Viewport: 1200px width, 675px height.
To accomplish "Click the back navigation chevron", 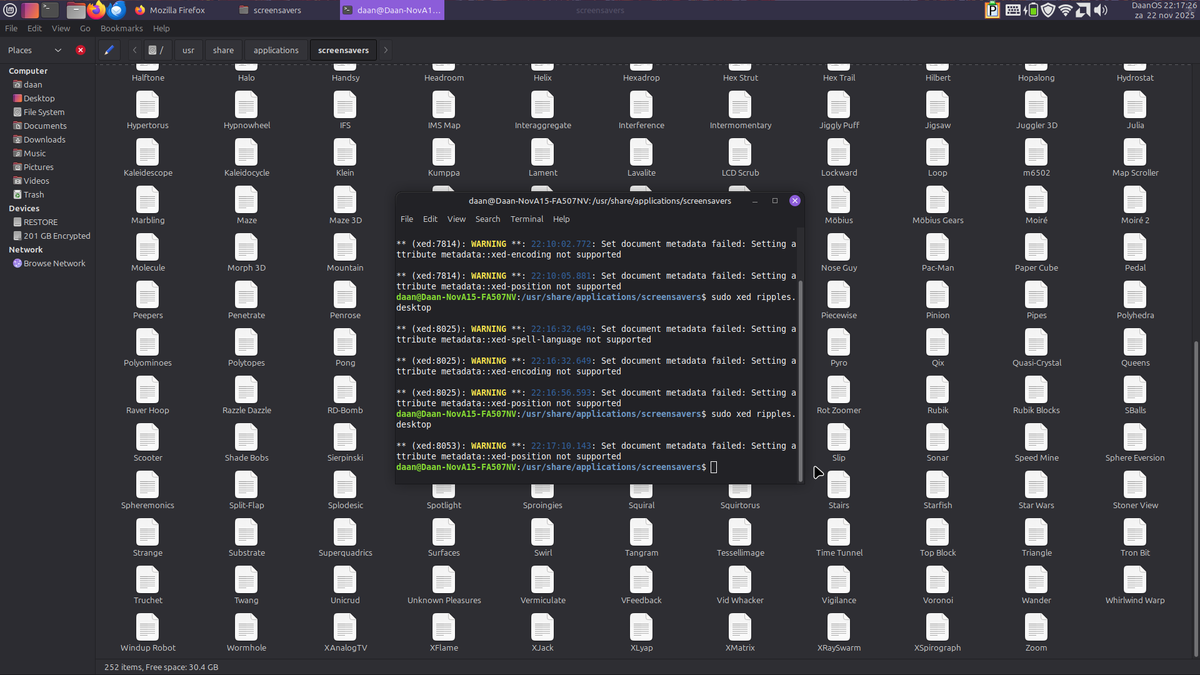I will tap(134, 48).
